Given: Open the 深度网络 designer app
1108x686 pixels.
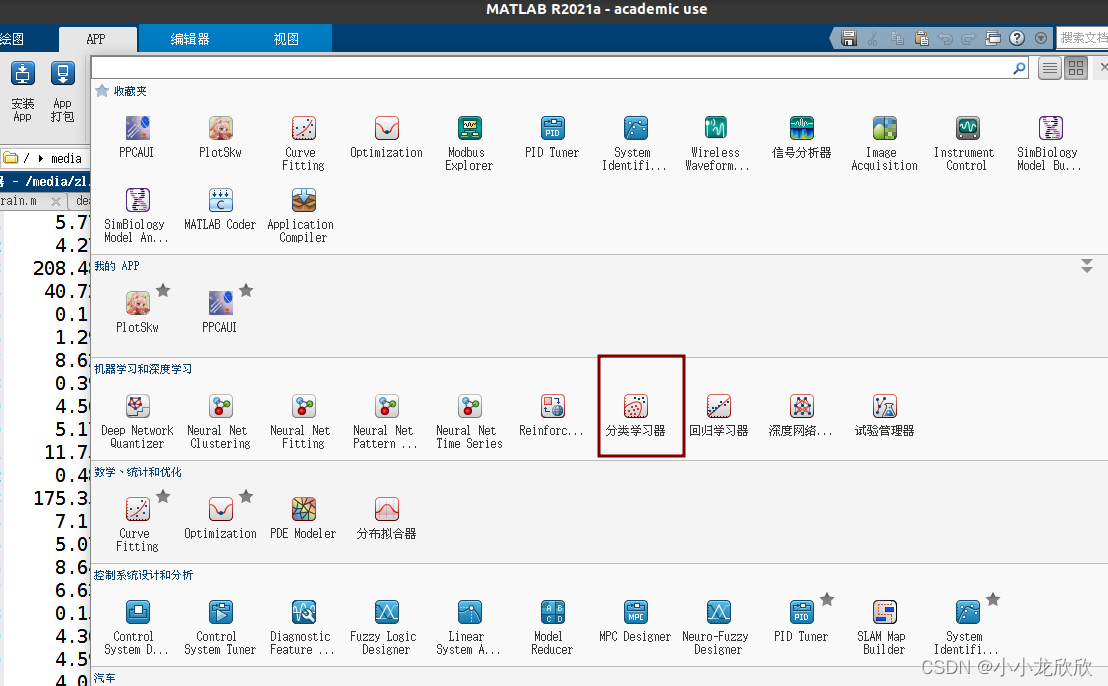Looking at the screenshot, I should (x=801, y=415).
